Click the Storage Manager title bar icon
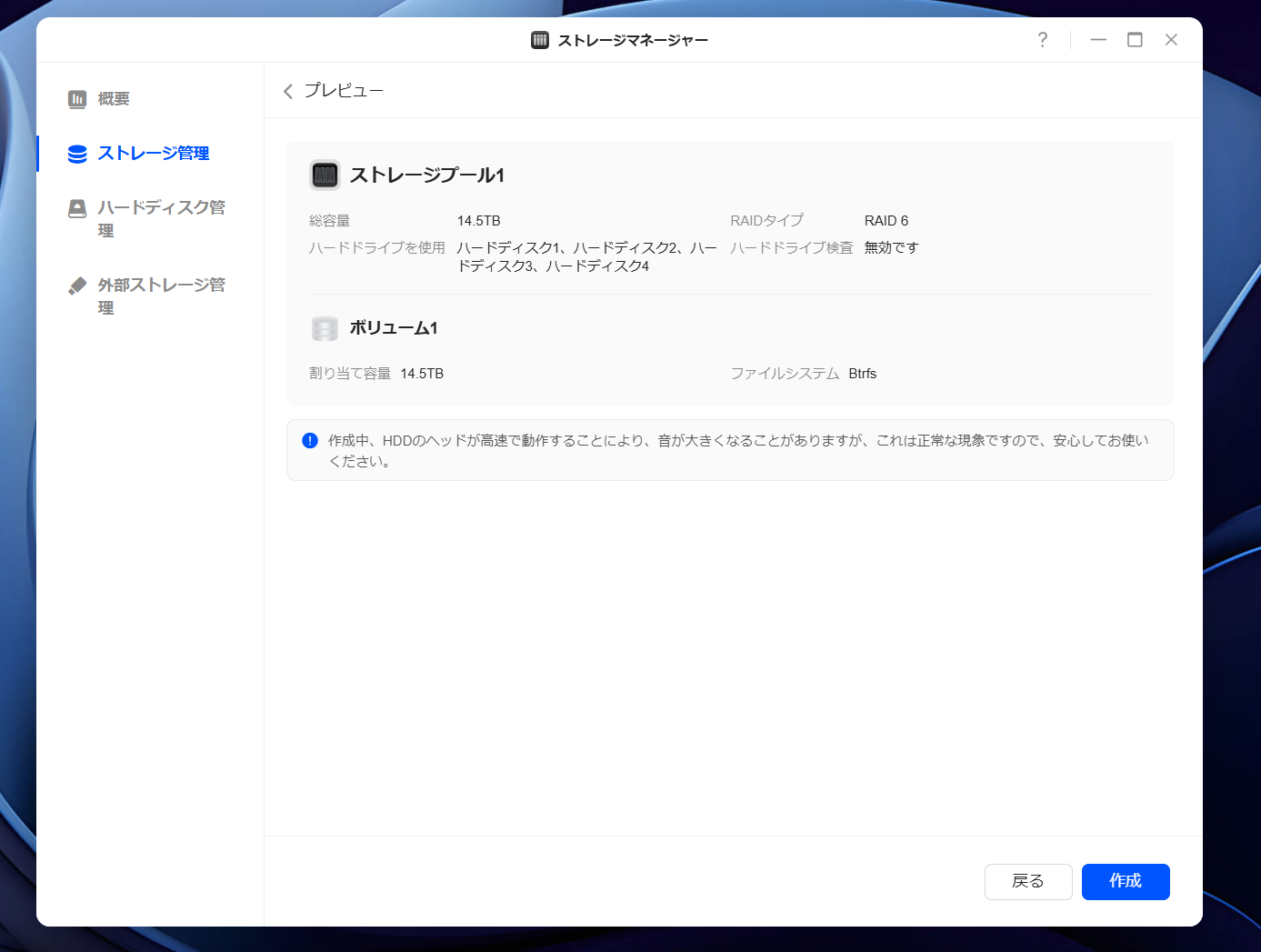1261x952 pixels. coord(540,40)
